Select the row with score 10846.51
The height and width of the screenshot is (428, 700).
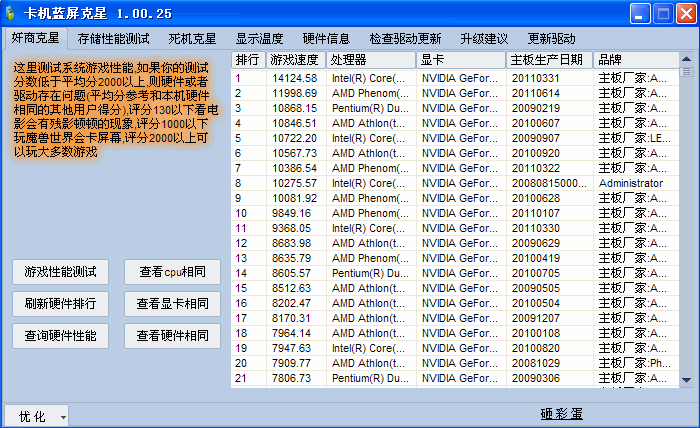tap(455, 123)
